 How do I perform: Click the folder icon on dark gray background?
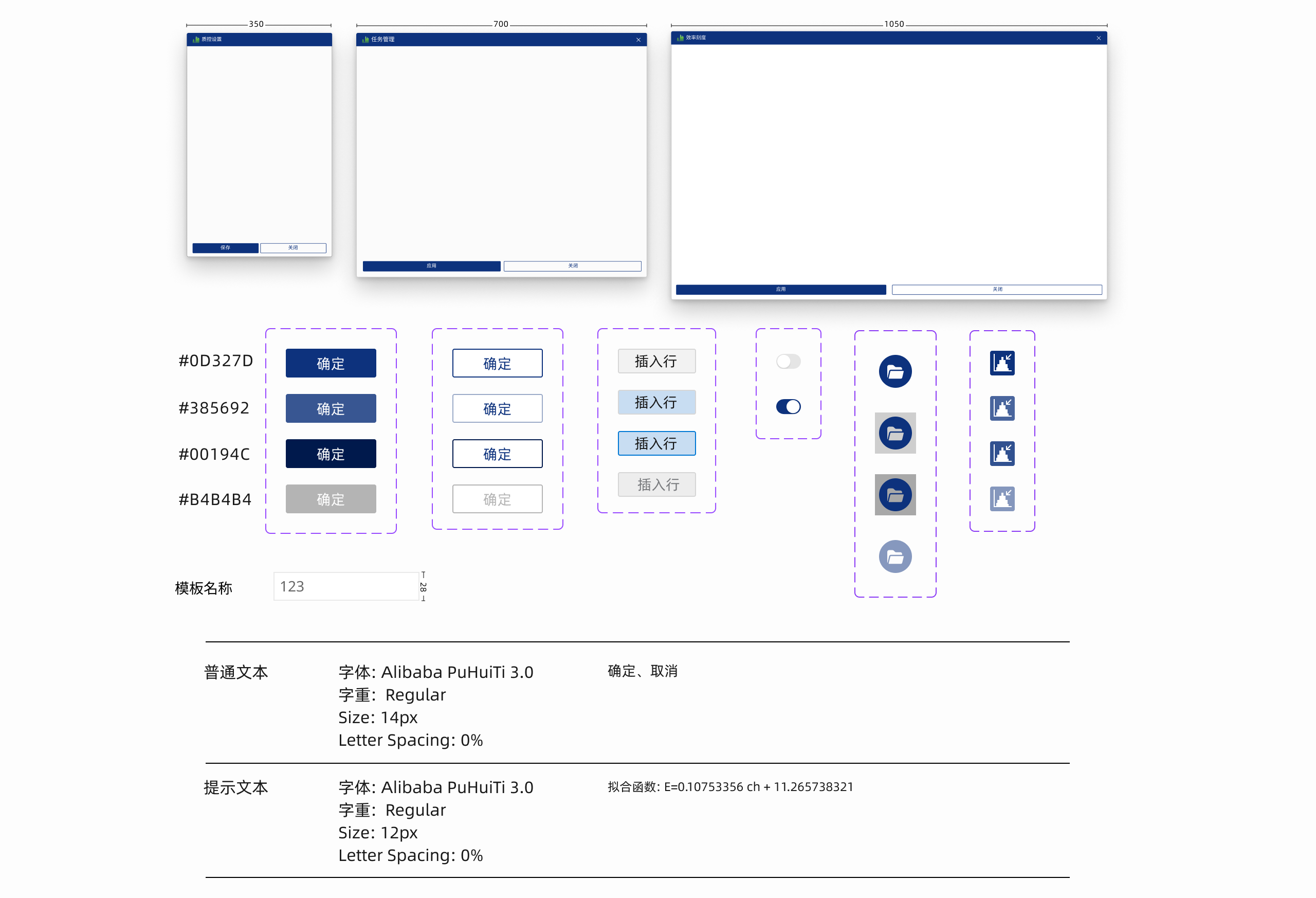click(894, 495)
